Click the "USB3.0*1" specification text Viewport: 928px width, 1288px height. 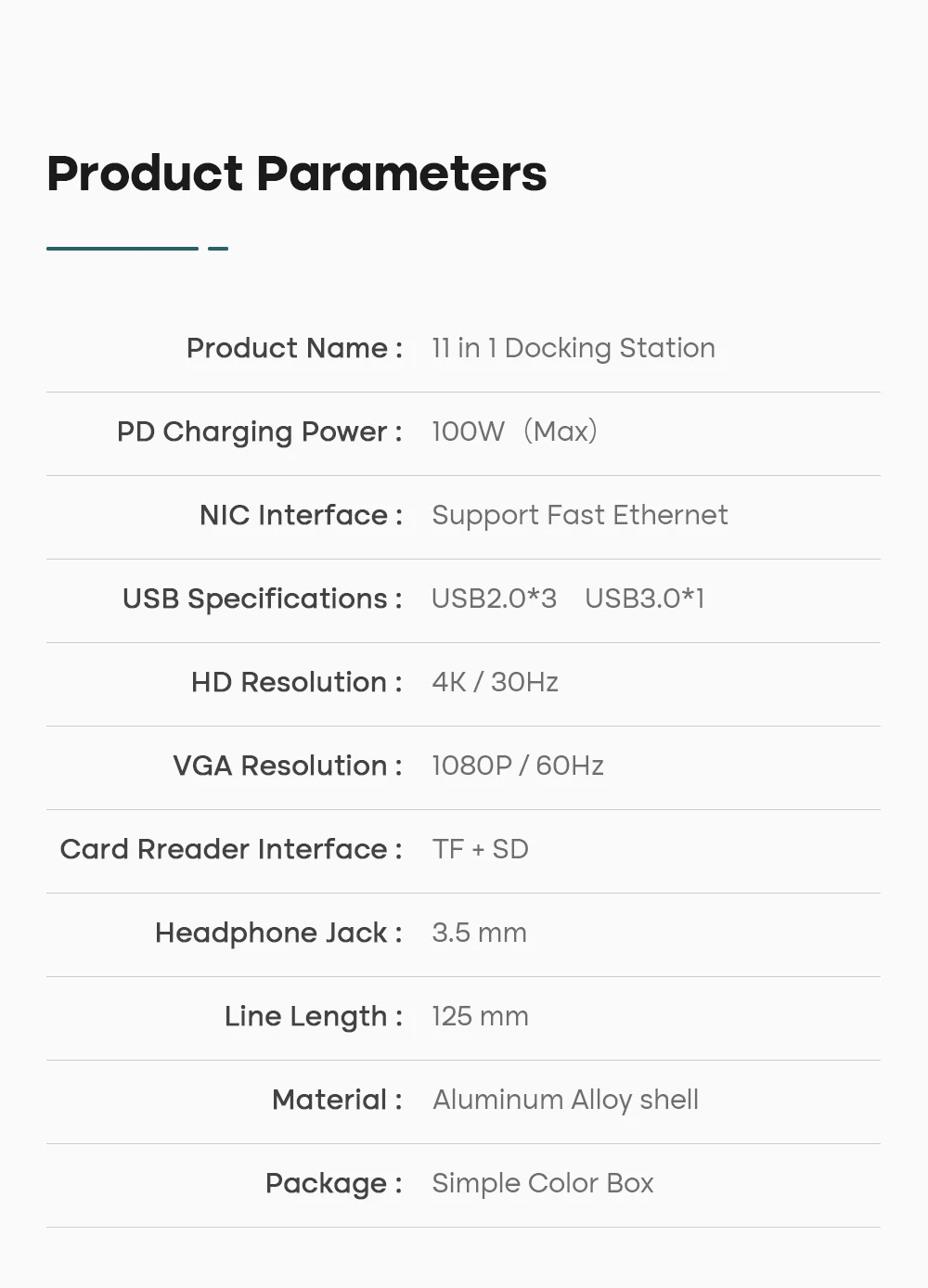(645, 599)
